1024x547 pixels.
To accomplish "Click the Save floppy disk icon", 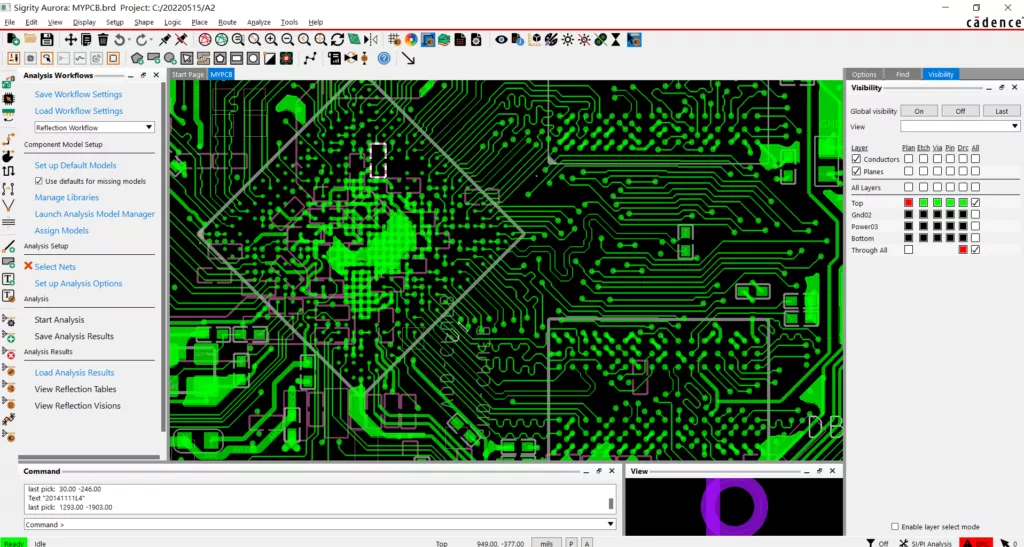I will 46,40.
